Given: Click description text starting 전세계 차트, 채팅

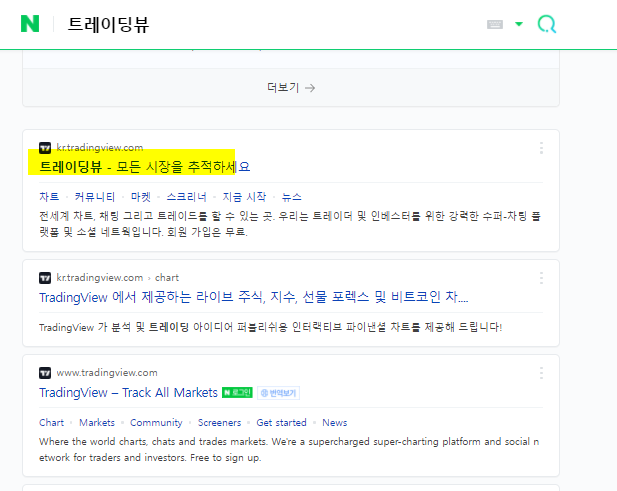Looking at the screenshot, I should point(290,224).
